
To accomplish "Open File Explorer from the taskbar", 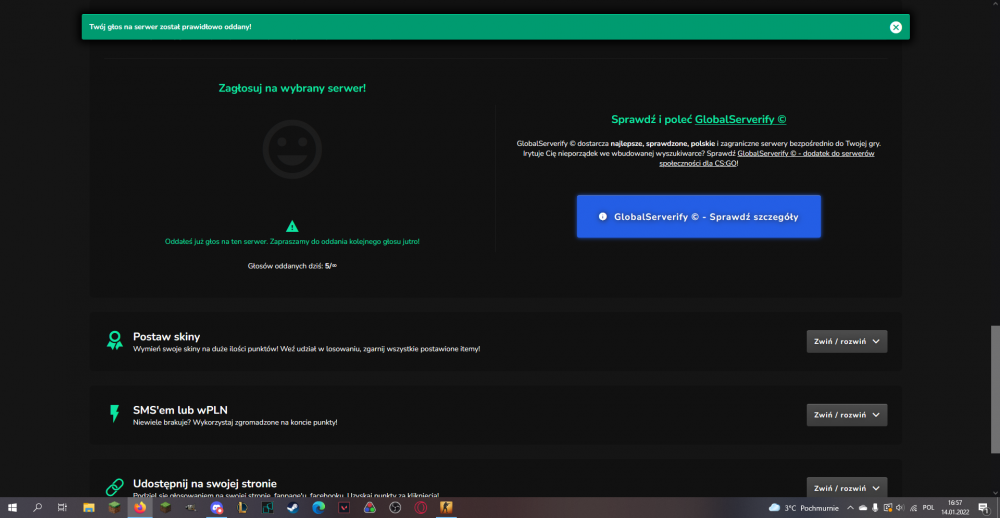I will pos(89,508).
